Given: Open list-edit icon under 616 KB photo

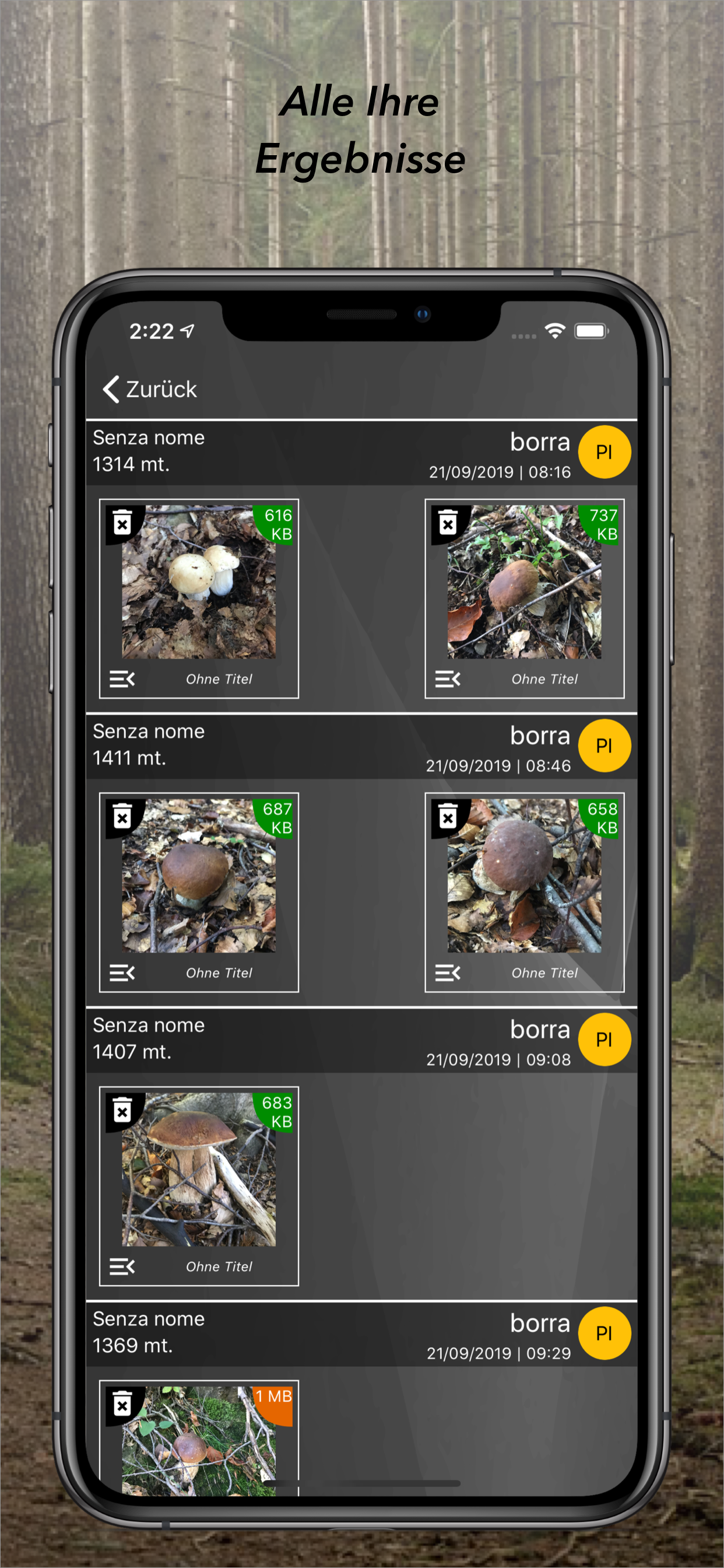Looking at the screenshot, I should (x=122, y=678).
